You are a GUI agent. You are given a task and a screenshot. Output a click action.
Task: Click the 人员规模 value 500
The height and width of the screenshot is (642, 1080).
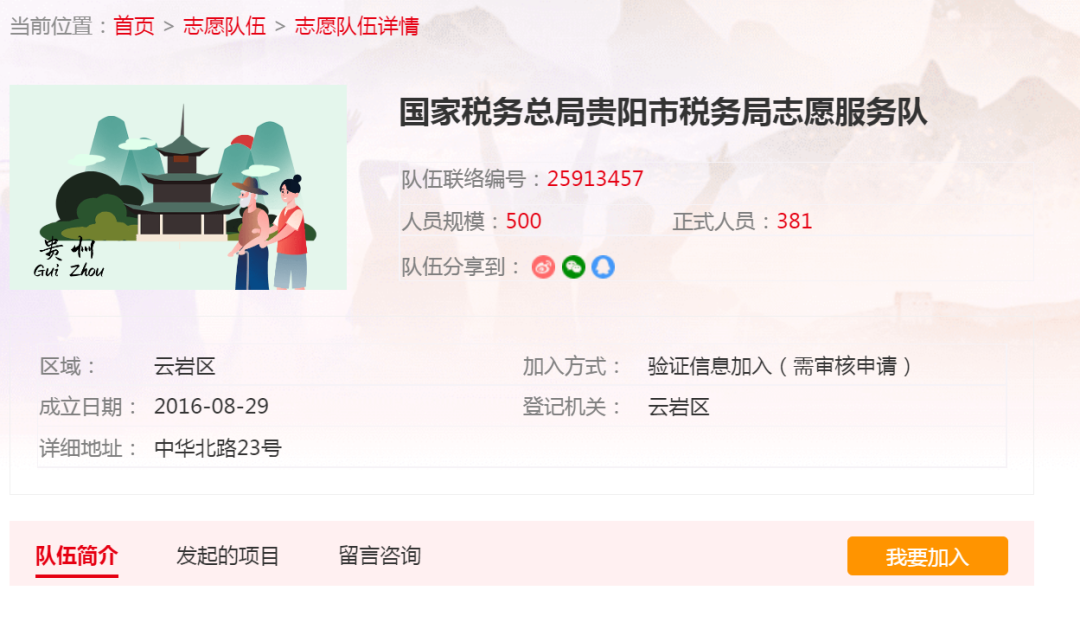[523, 221]
